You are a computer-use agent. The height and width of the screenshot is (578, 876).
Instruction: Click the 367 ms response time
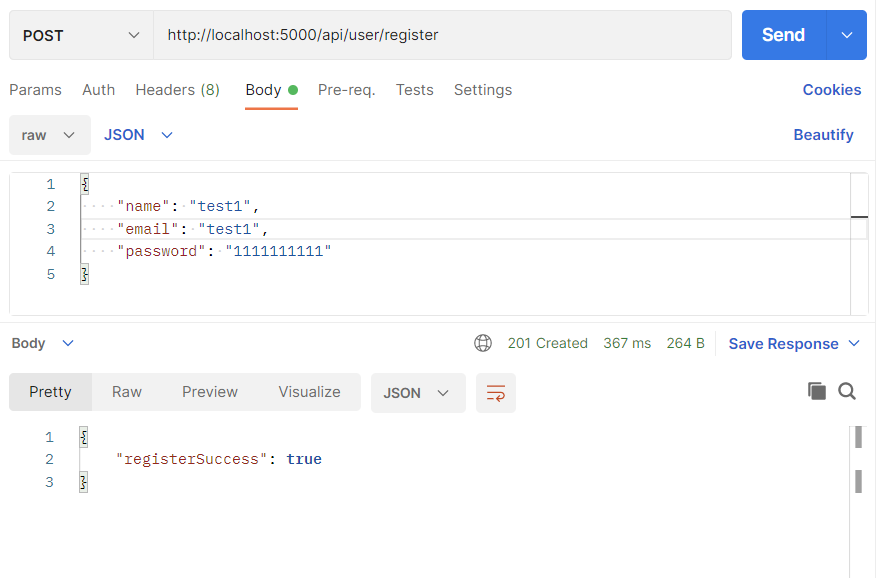coord(627,343)
